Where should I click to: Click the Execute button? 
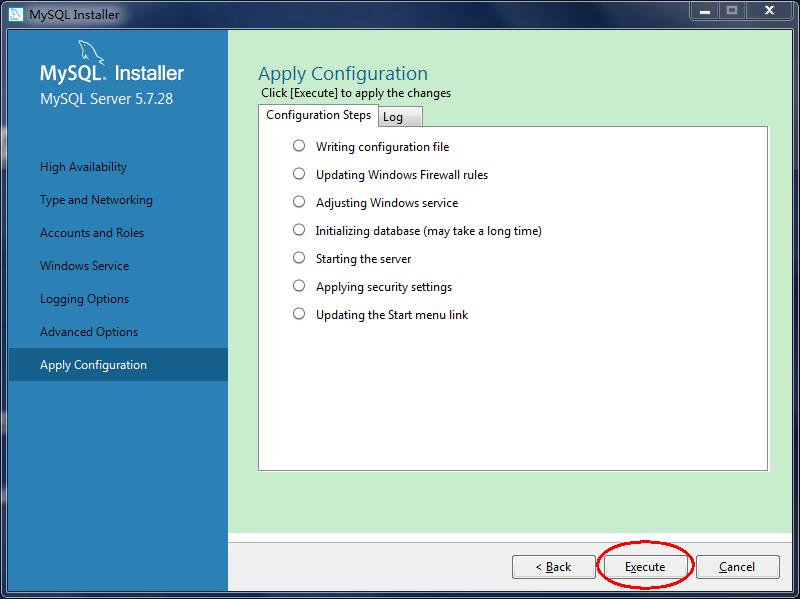click(645, 566)
